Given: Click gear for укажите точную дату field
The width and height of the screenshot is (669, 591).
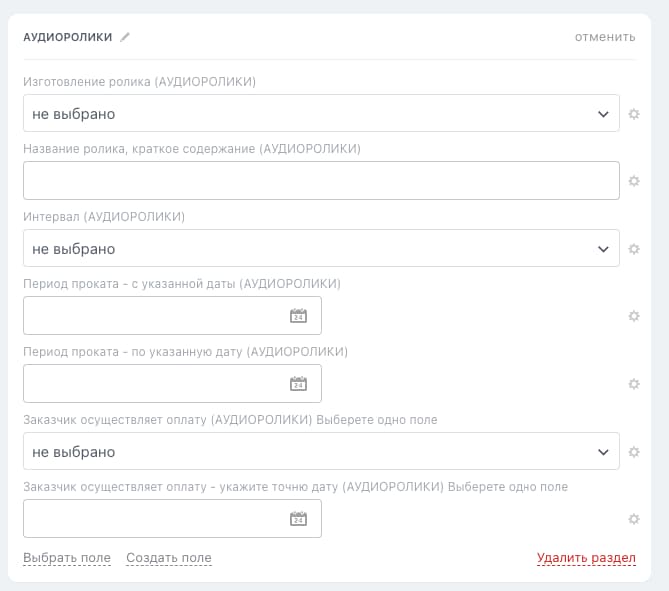Looking at the screenshot, I should point(633,519).
